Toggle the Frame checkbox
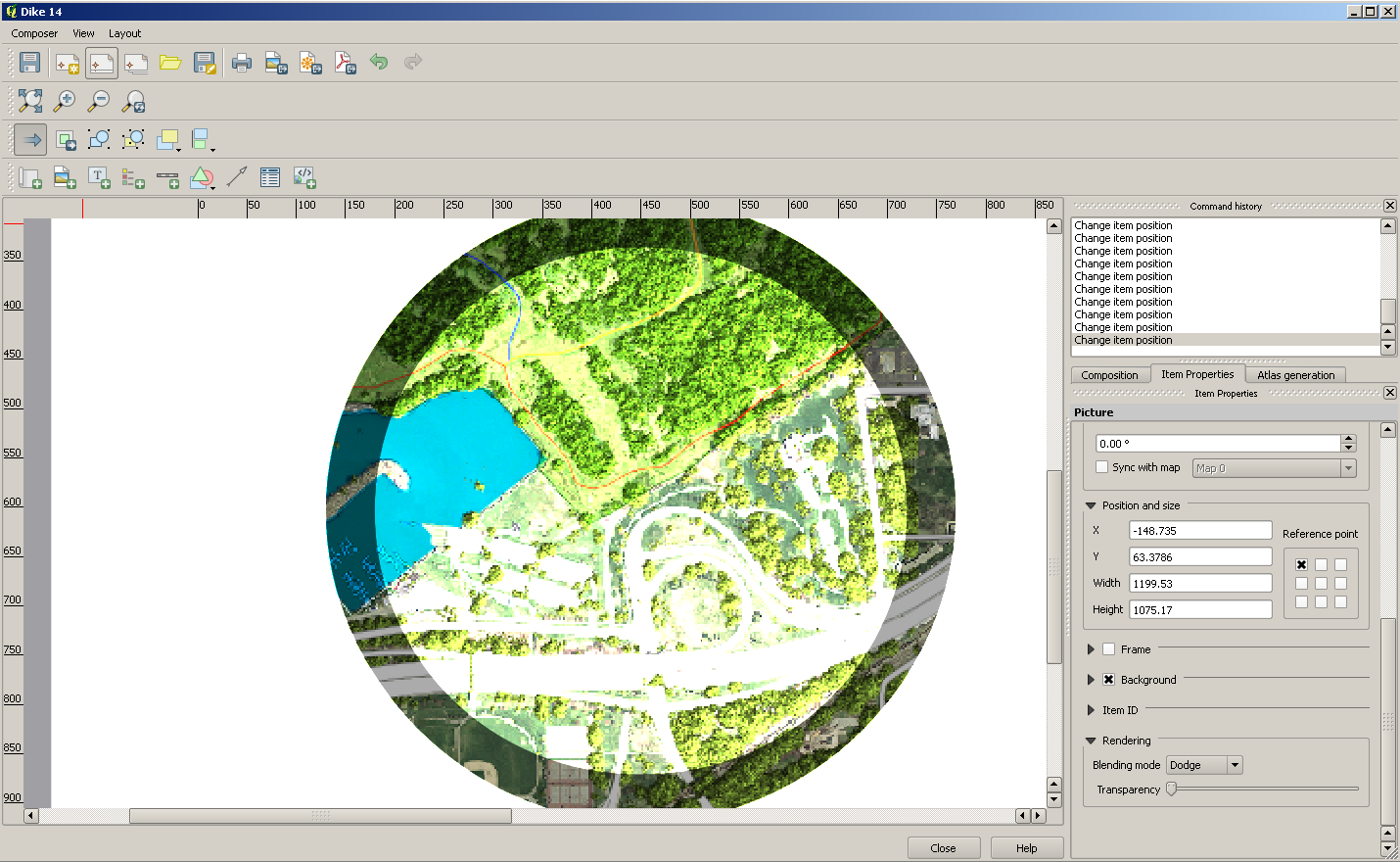The height and width of the screenshot is (862, 1400). coord(1109,649)
